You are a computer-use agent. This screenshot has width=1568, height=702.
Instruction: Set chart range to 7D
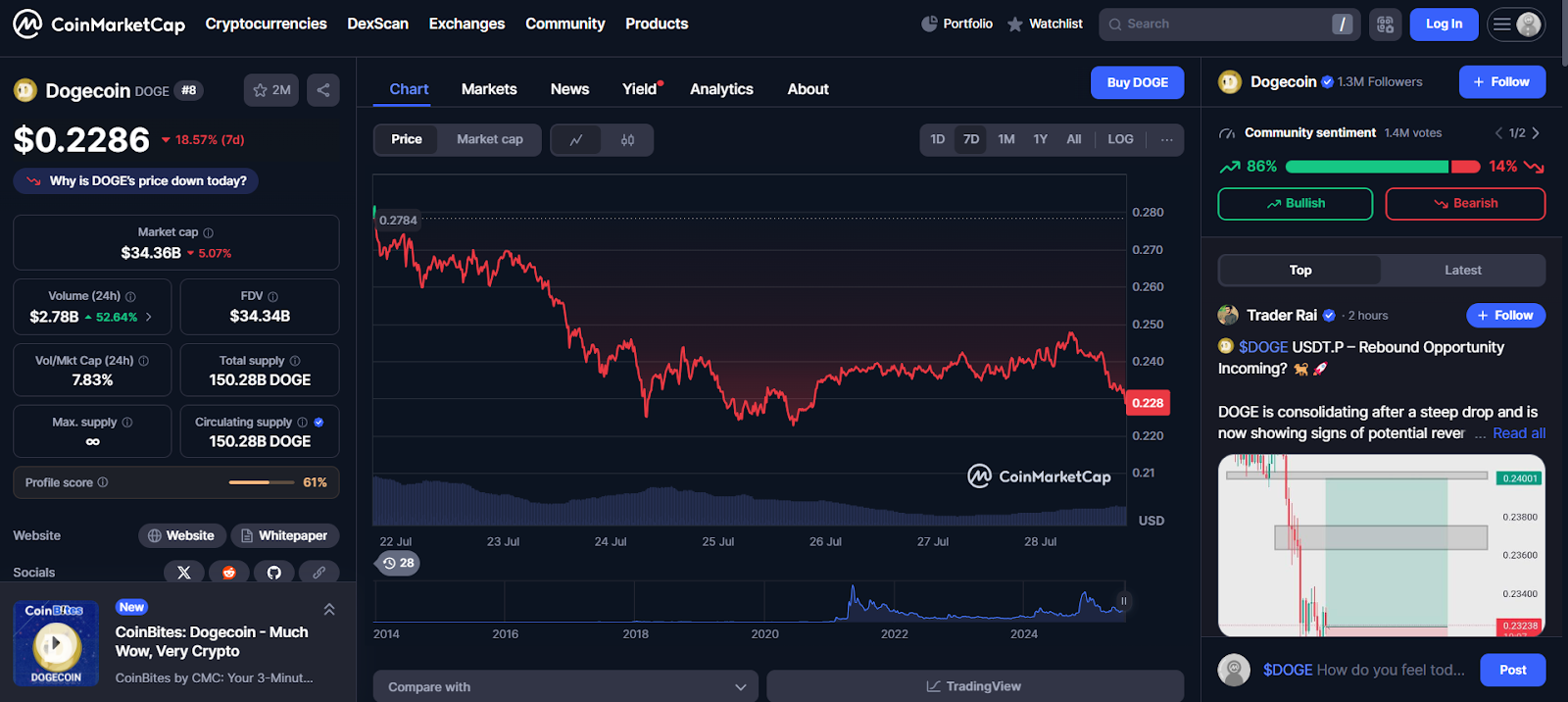(x=971, y=139)
